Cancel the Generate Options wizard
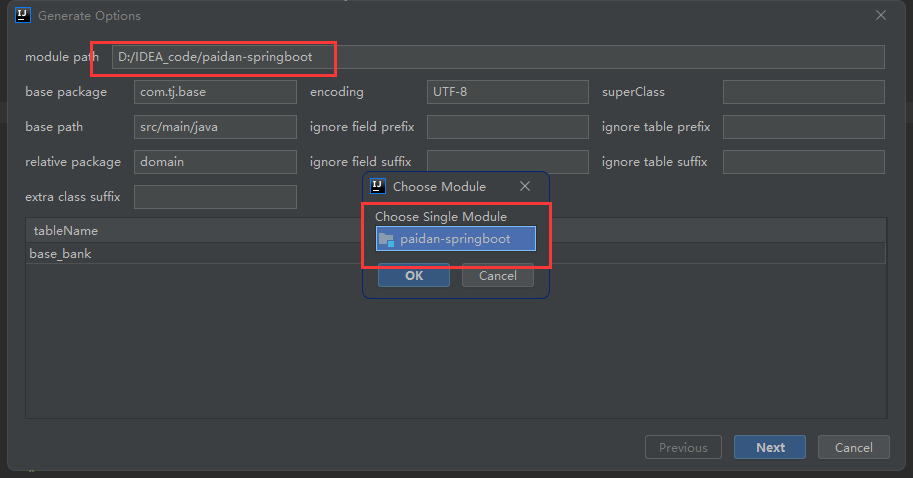 pos(853,447)
